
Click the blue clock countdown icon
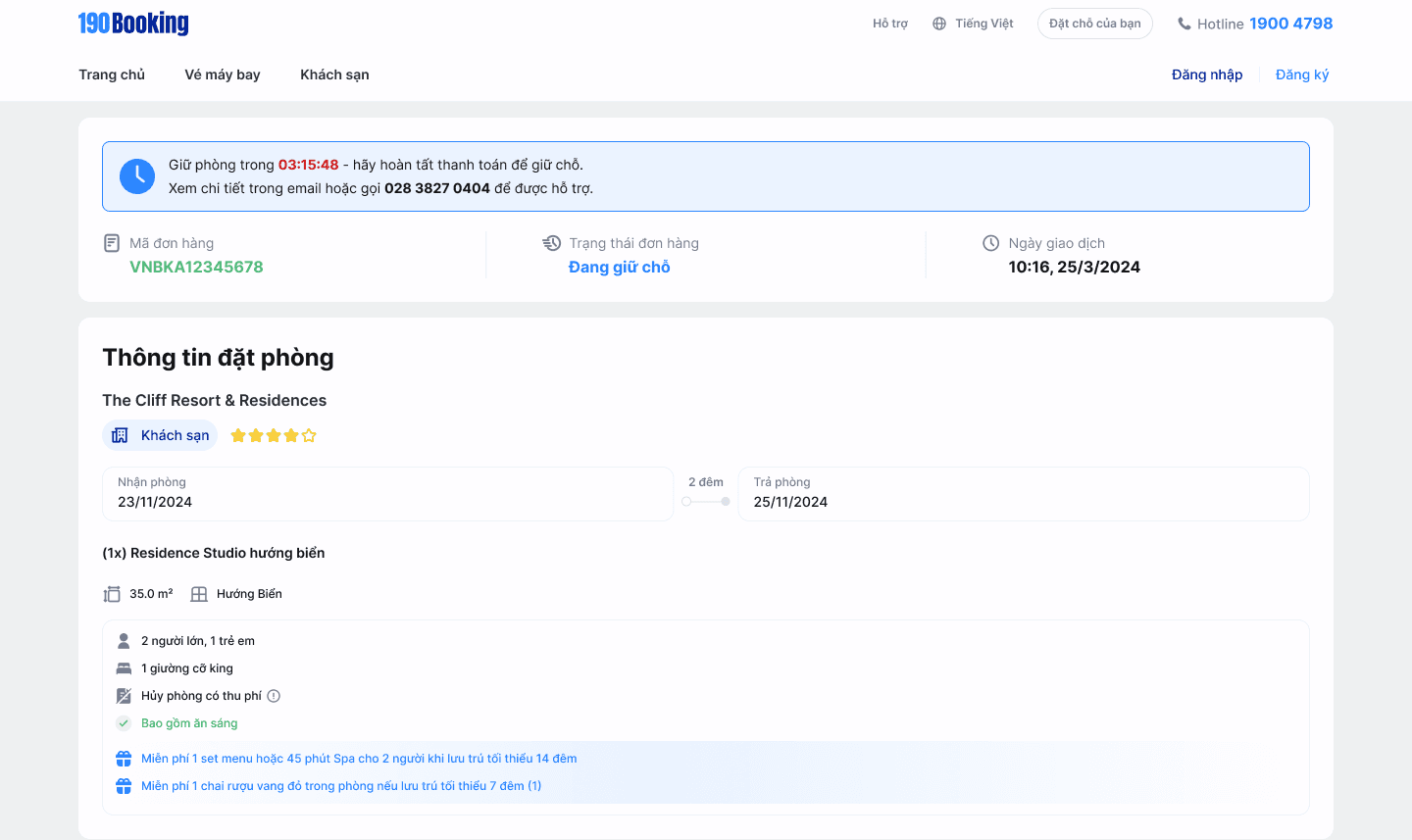[137, 176]
